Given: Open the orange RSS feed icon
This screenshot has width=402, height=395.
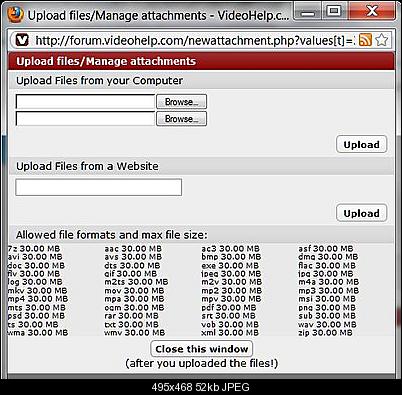Looking at the screenshot, I should click(x=365, y=40).
